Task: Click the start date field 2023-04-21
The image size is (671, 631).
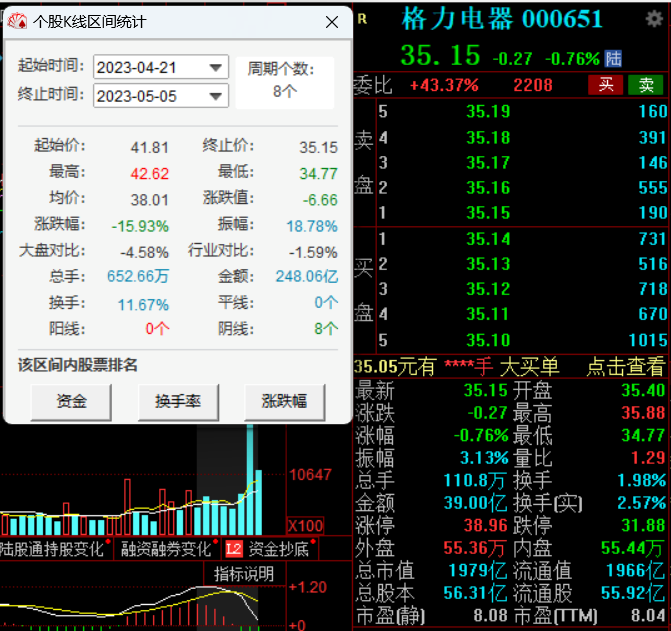Action: click(160, 67)
